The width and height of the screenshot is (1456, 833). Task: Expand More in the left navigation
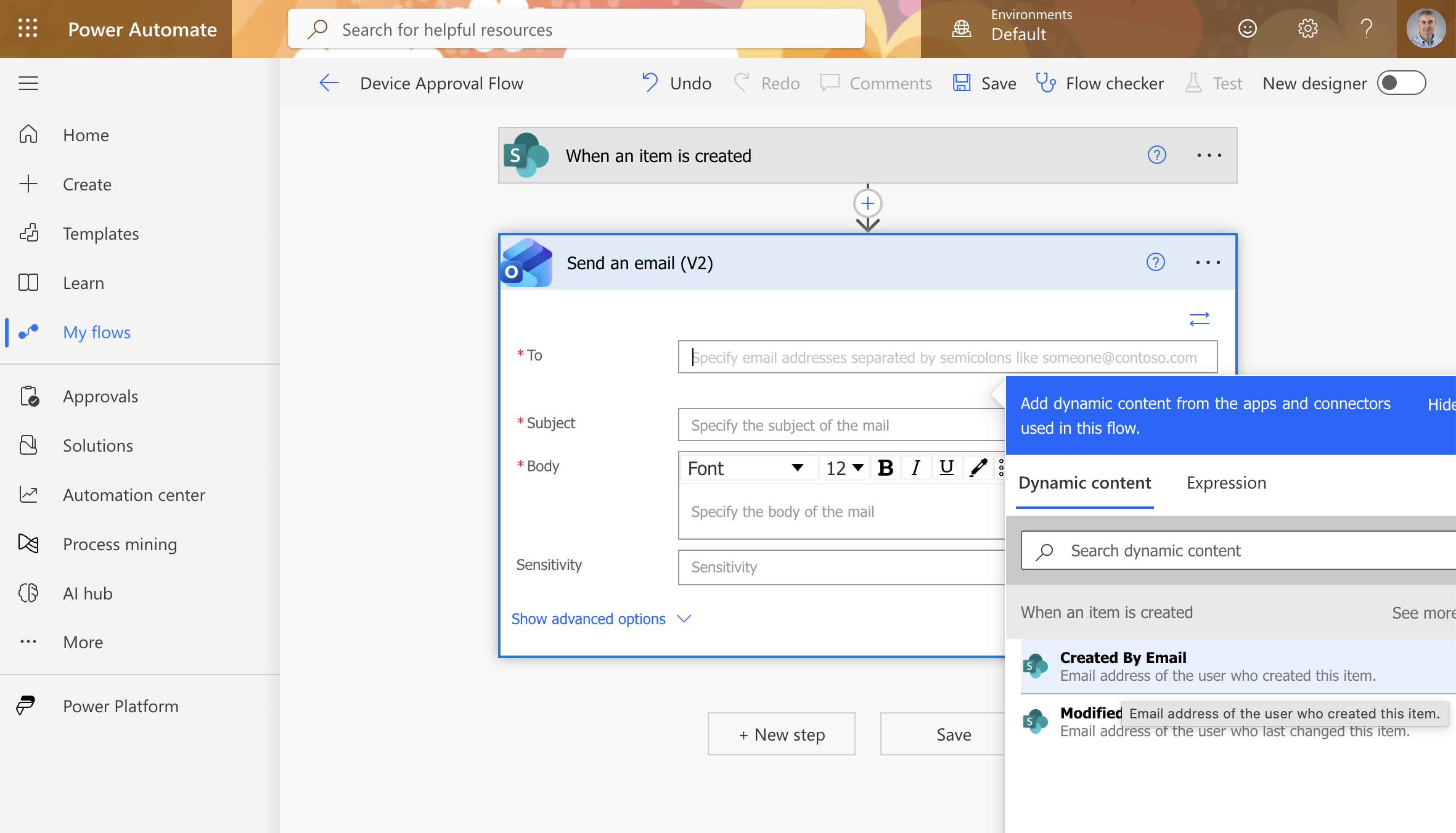coord(83,643)
